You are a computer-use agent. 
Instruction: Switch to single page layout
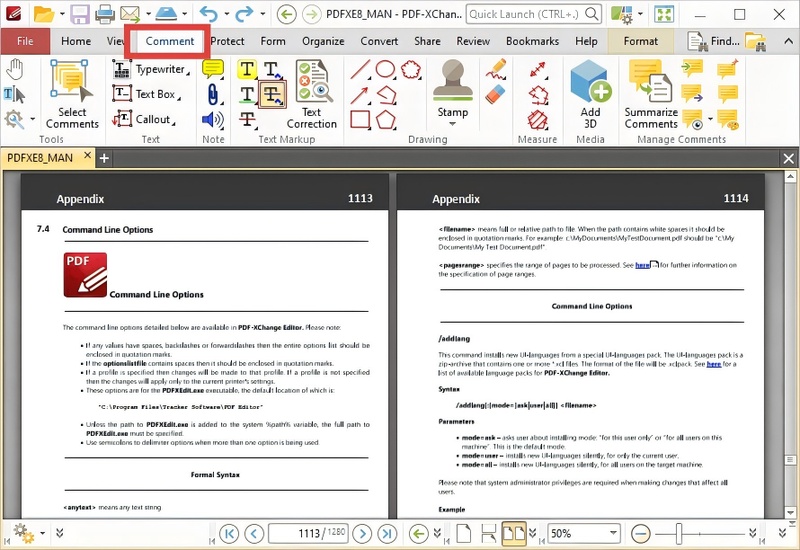pyautogui.click(x=463, y=534)
